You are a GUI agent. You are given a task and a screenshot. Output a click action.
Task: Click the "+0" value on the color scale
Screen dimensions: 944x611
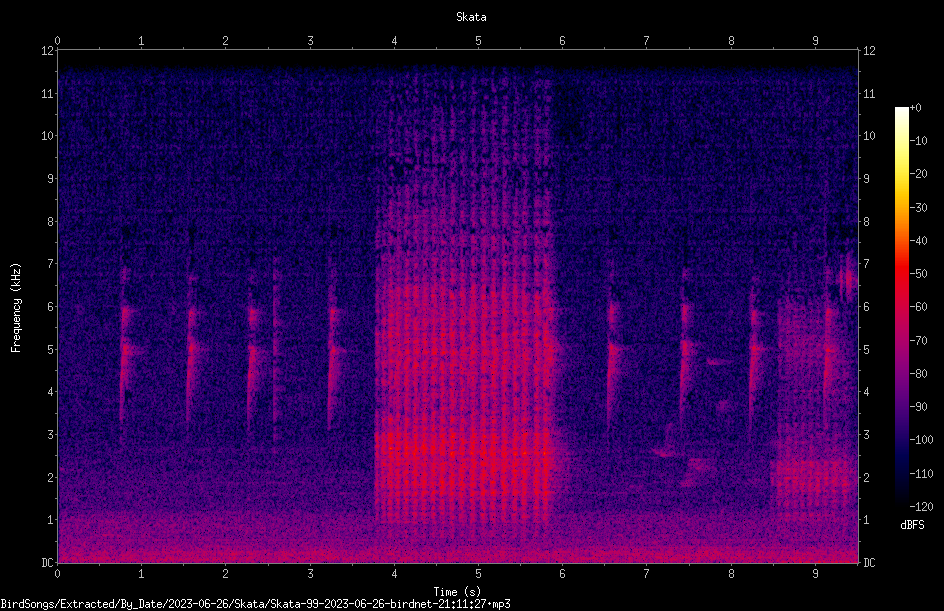point(915,108)
